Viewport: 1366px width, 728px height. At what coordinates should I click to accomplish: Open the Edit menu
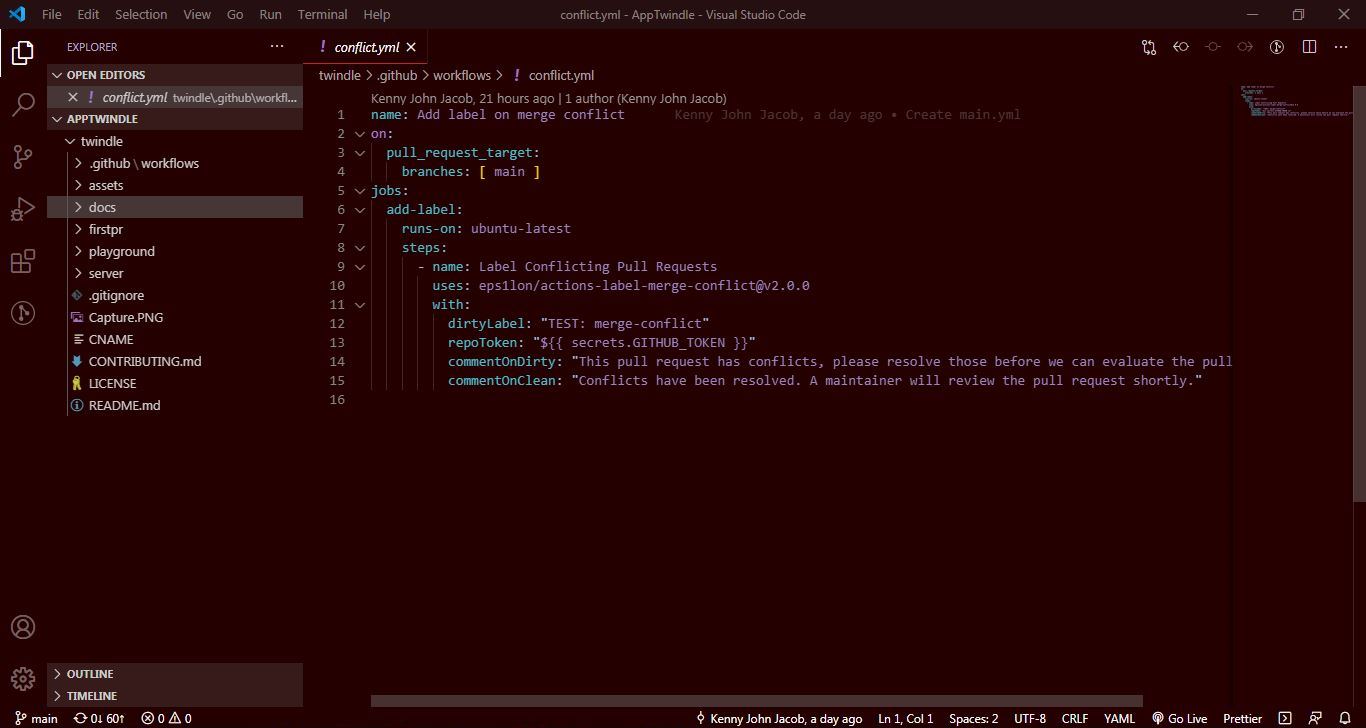pyautogui.click(x=88, y=14)
